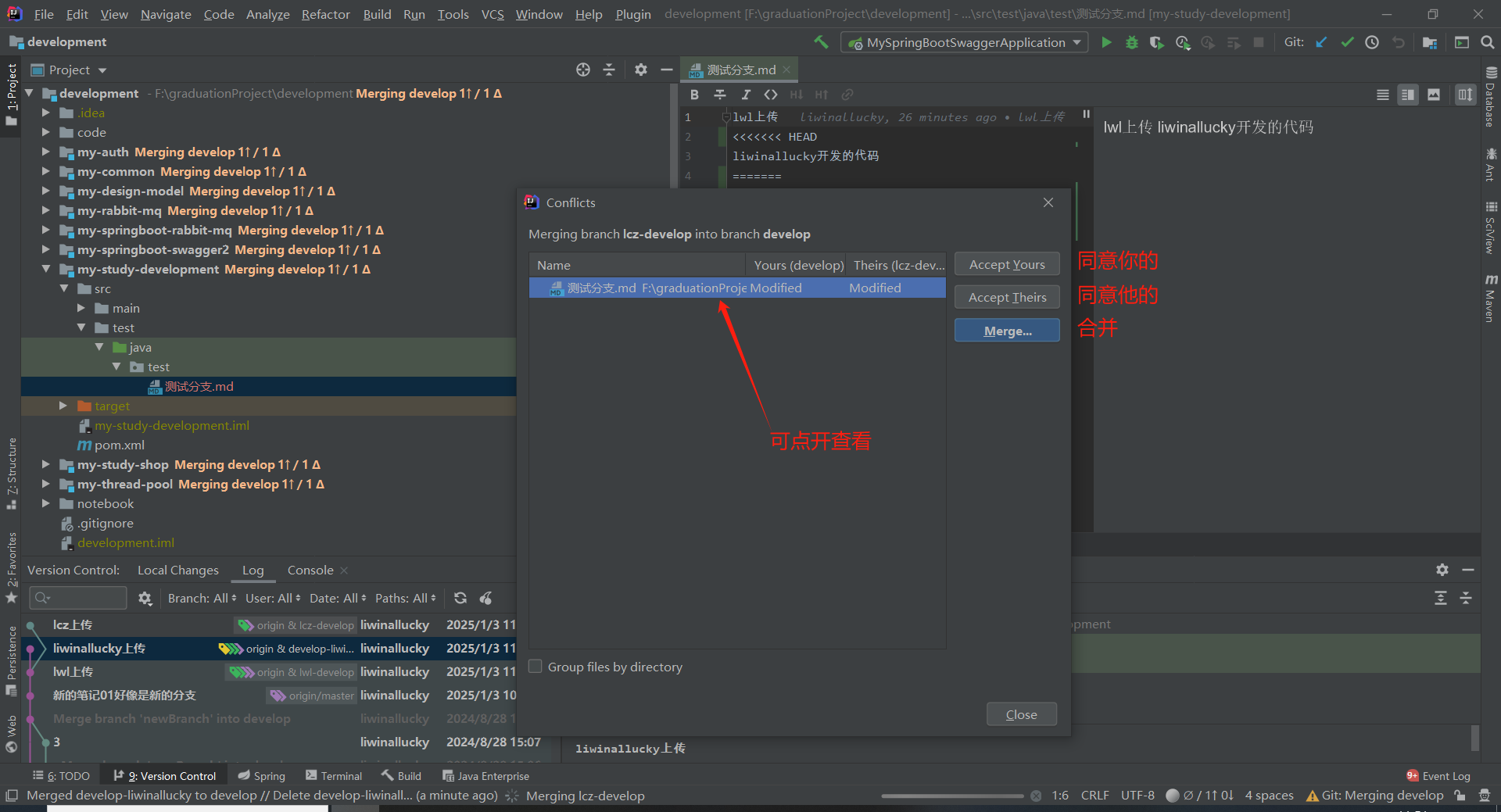Viewport: 1501px width, 812px height.
Task: Open the VCS menu
Action: (493, 14)
